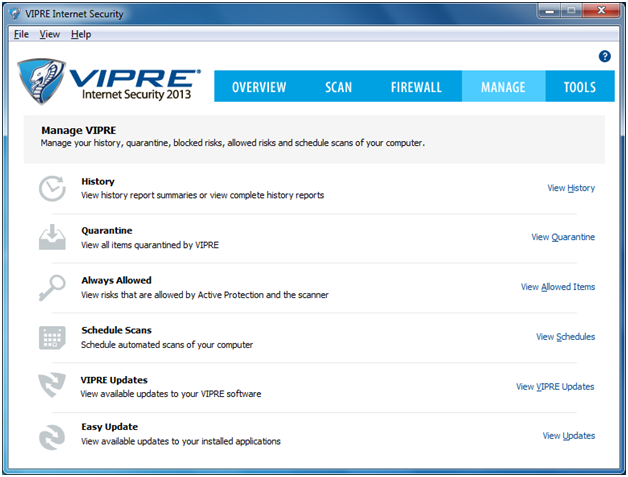628x477 pixels.
Task: Click the Quarantine heading text
Action: click(x=107, y=231)
